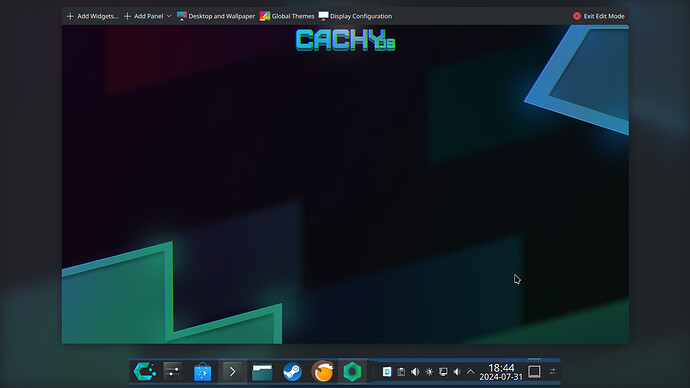Open Global Themes settings
The height and width of the screenshot is (388, 690).
point(287,16)
